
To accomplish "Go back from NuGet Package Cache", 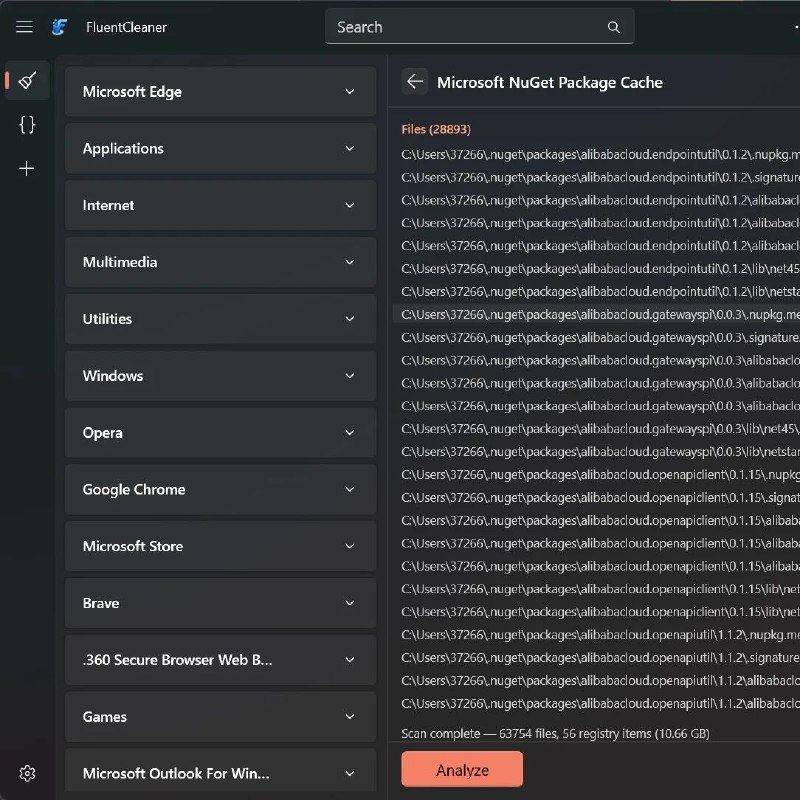I will [x=415, y=82].
